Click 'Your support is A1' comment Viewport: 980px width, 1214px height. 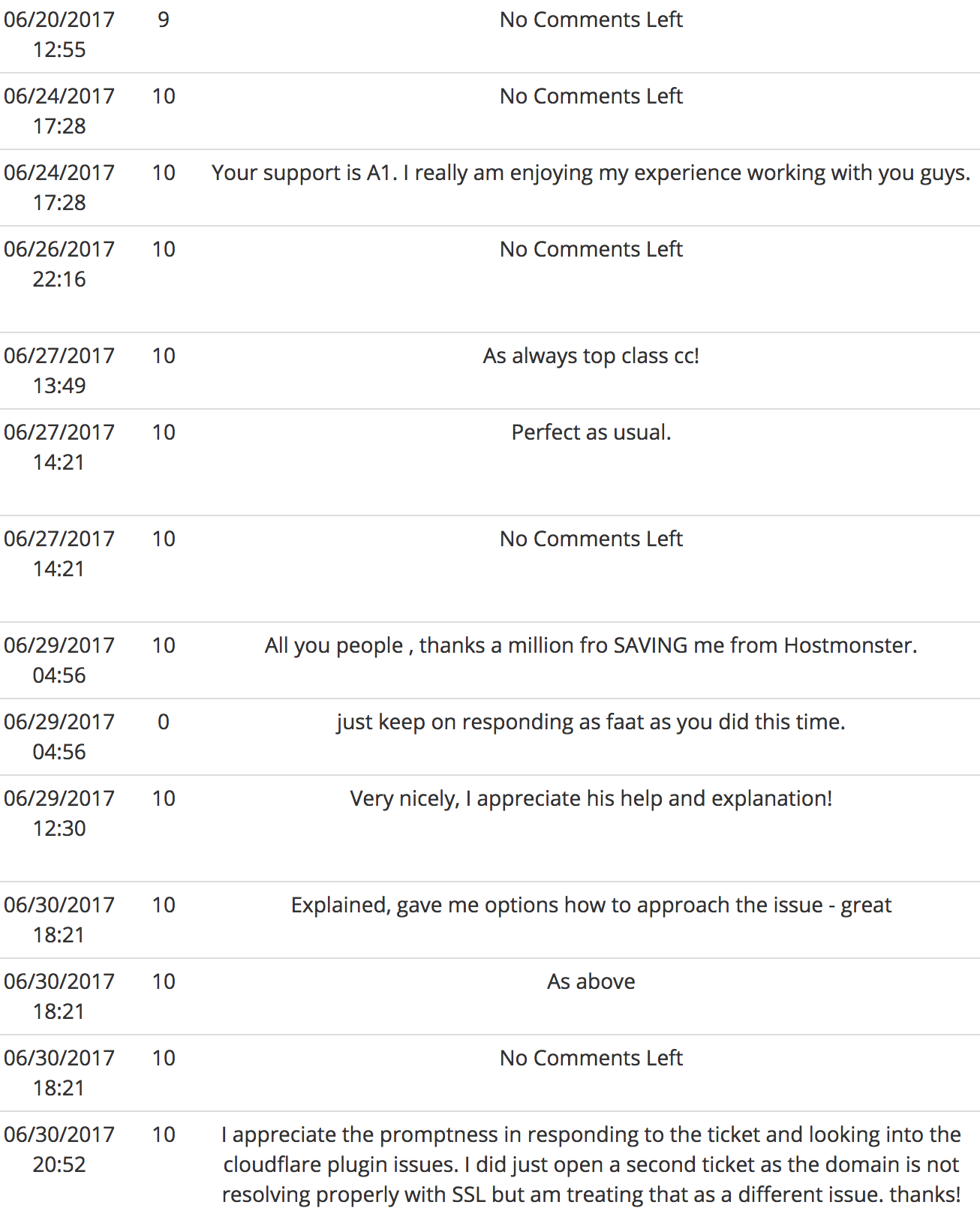[x=591, y=173]
